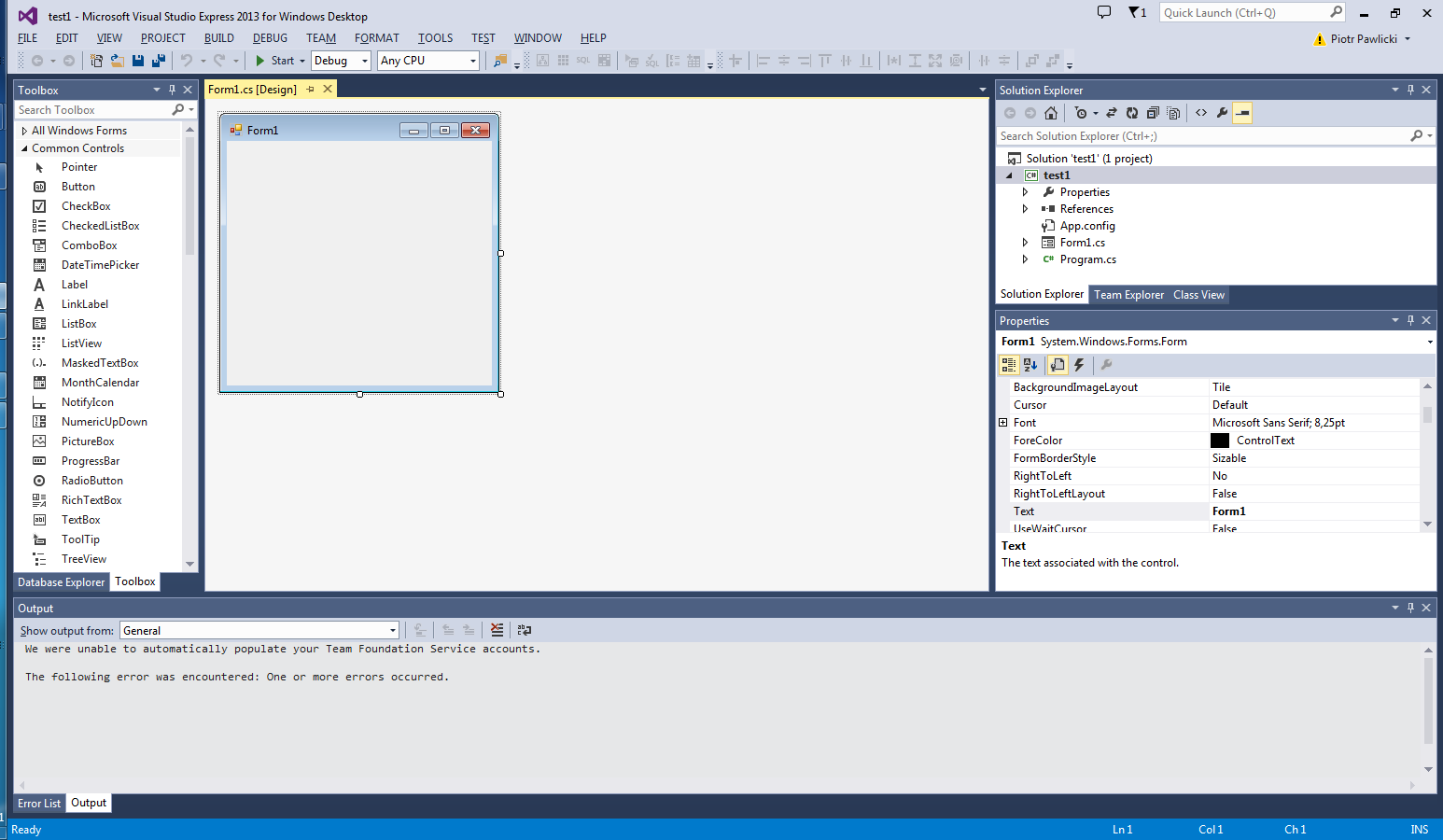Viewport: 1443px width, 840px height.
Task: Click the View Code icon in Solution Explorer
Action: point(1201,113)
